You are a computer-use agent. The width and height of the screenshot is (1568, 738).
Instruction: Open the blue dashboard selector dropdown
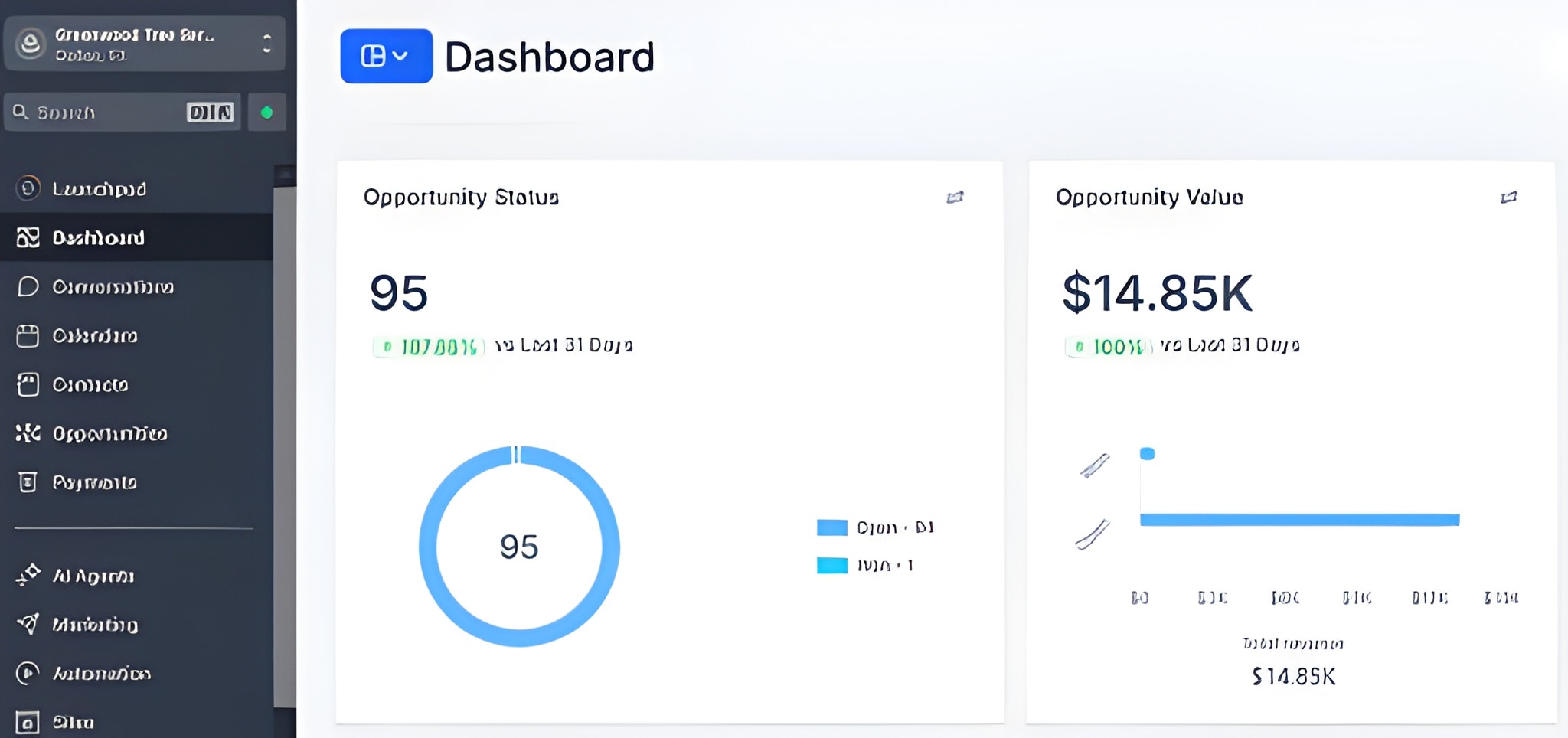click(x=386, y=56)
